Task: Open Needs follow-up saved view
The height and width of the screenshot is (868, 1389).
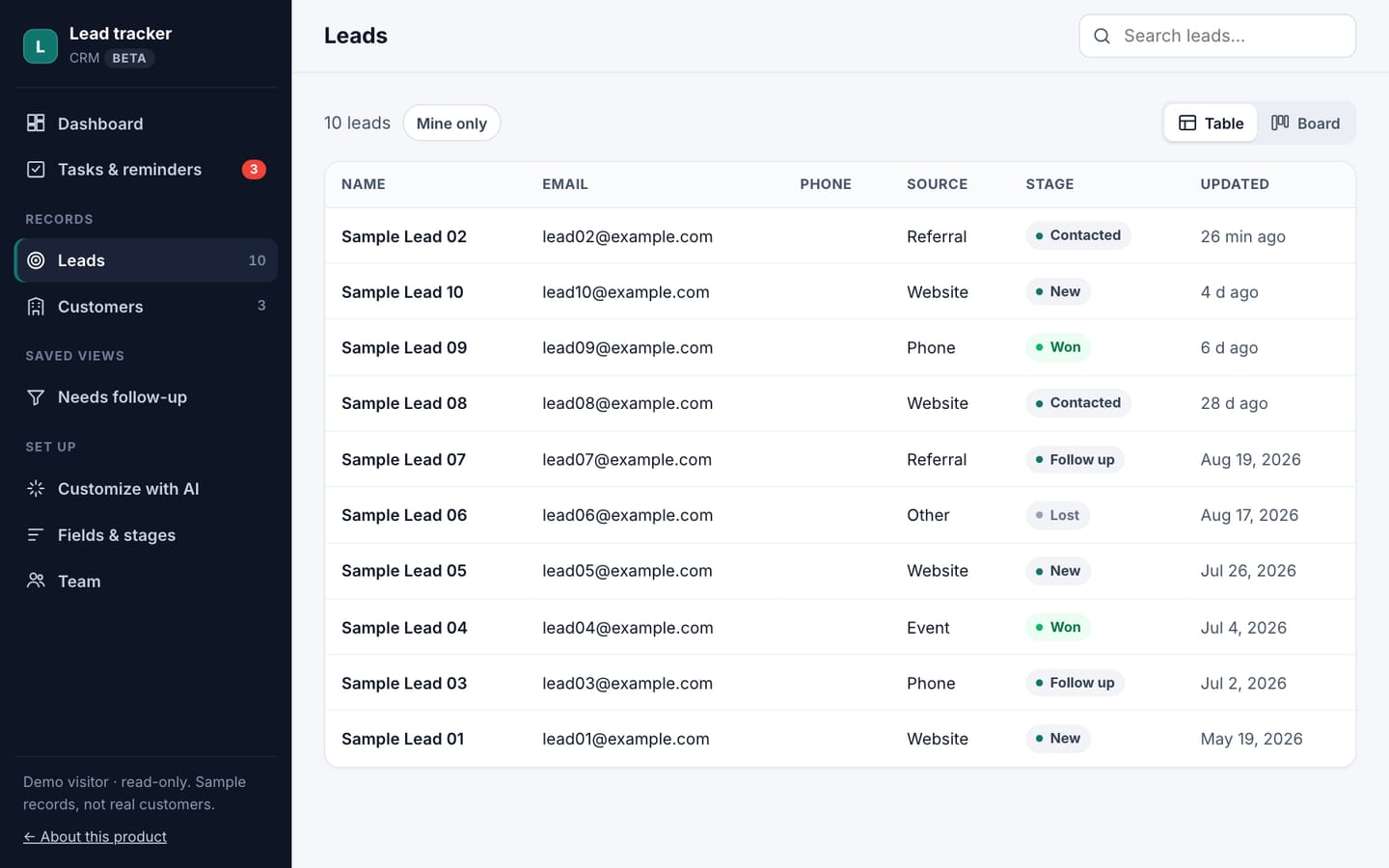Action: 147,397
